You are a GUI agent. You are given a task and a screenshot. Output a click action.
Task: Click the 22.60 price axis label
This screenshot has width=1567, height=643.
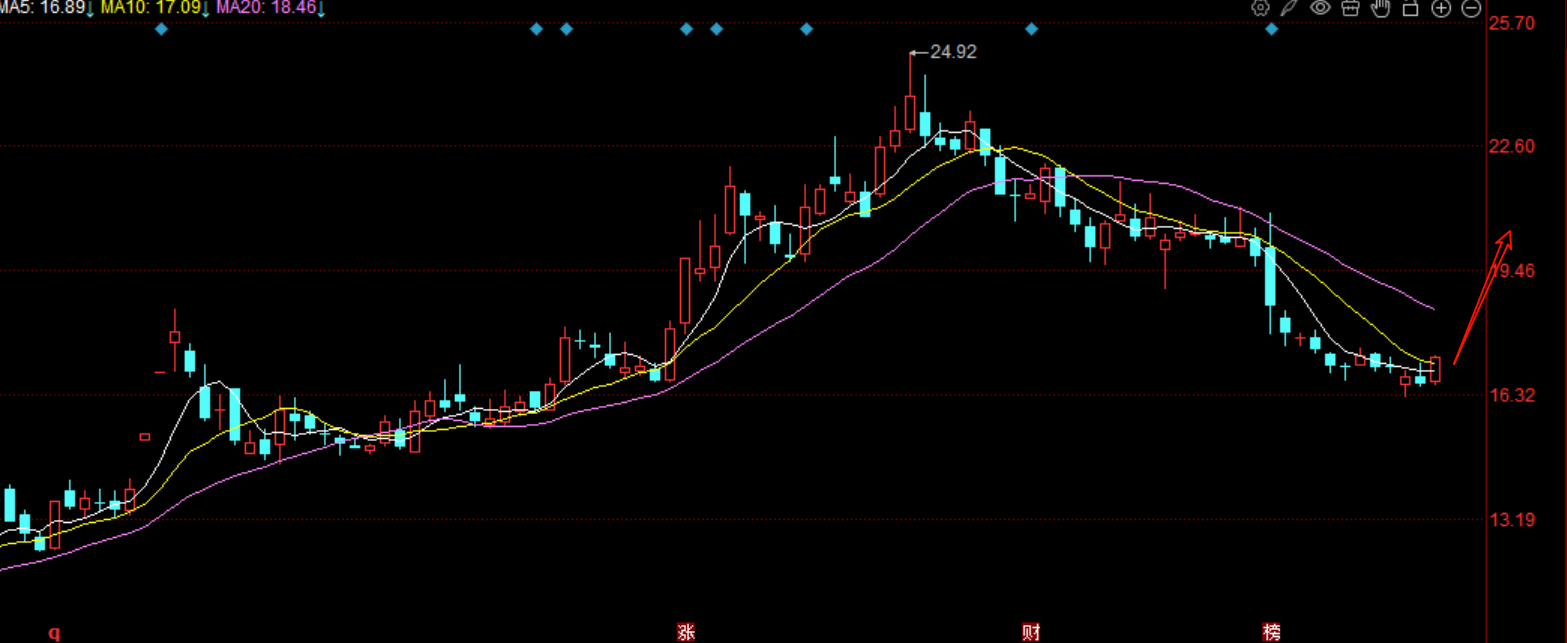1512,146
